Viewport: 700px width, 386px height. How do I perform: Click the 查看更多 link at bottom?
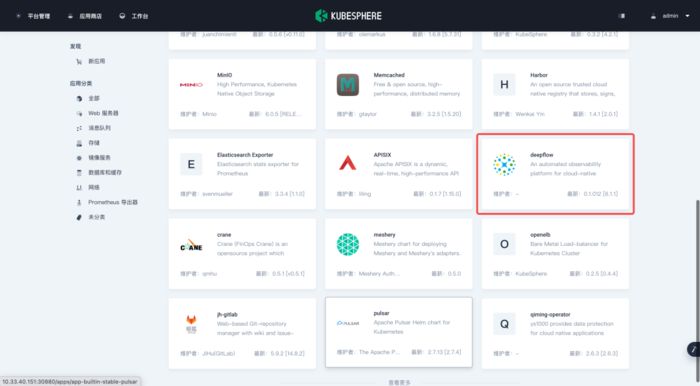tap(399, 382)
